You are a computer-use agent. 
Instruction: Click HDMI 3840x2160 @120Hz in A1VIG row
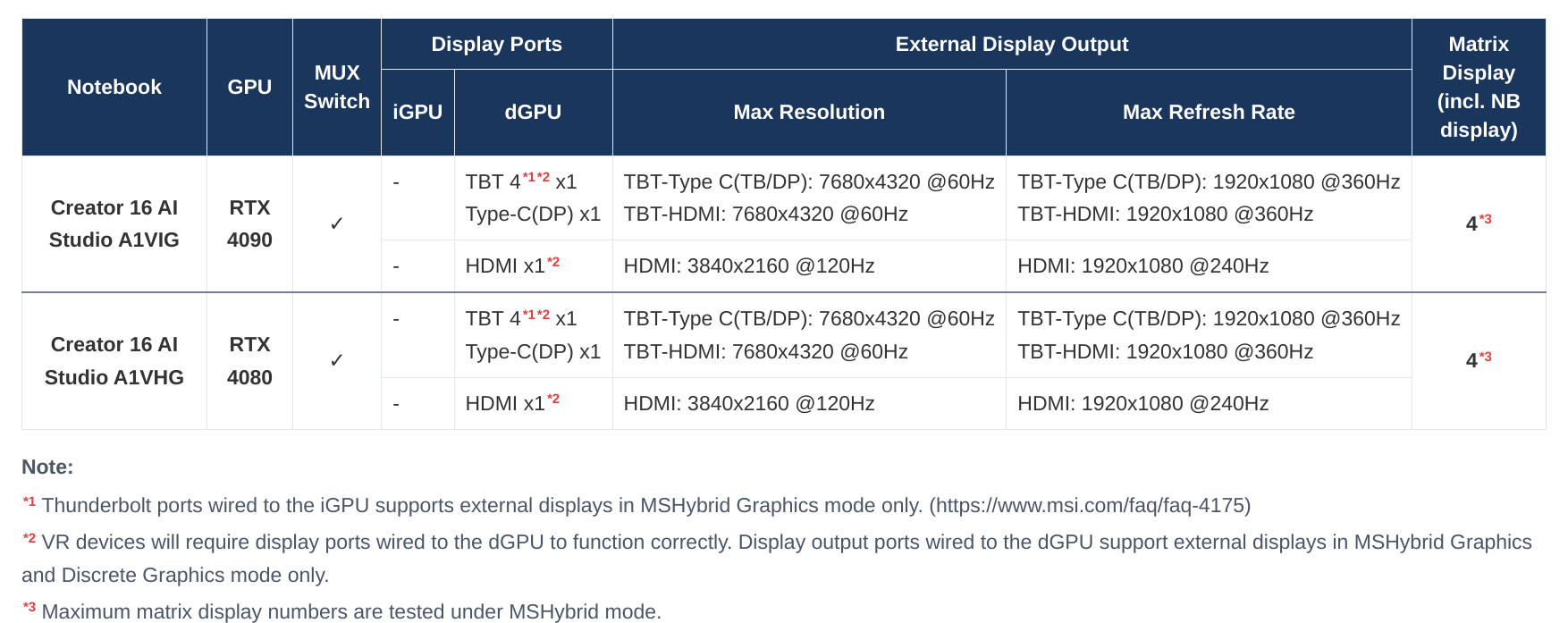749,265
